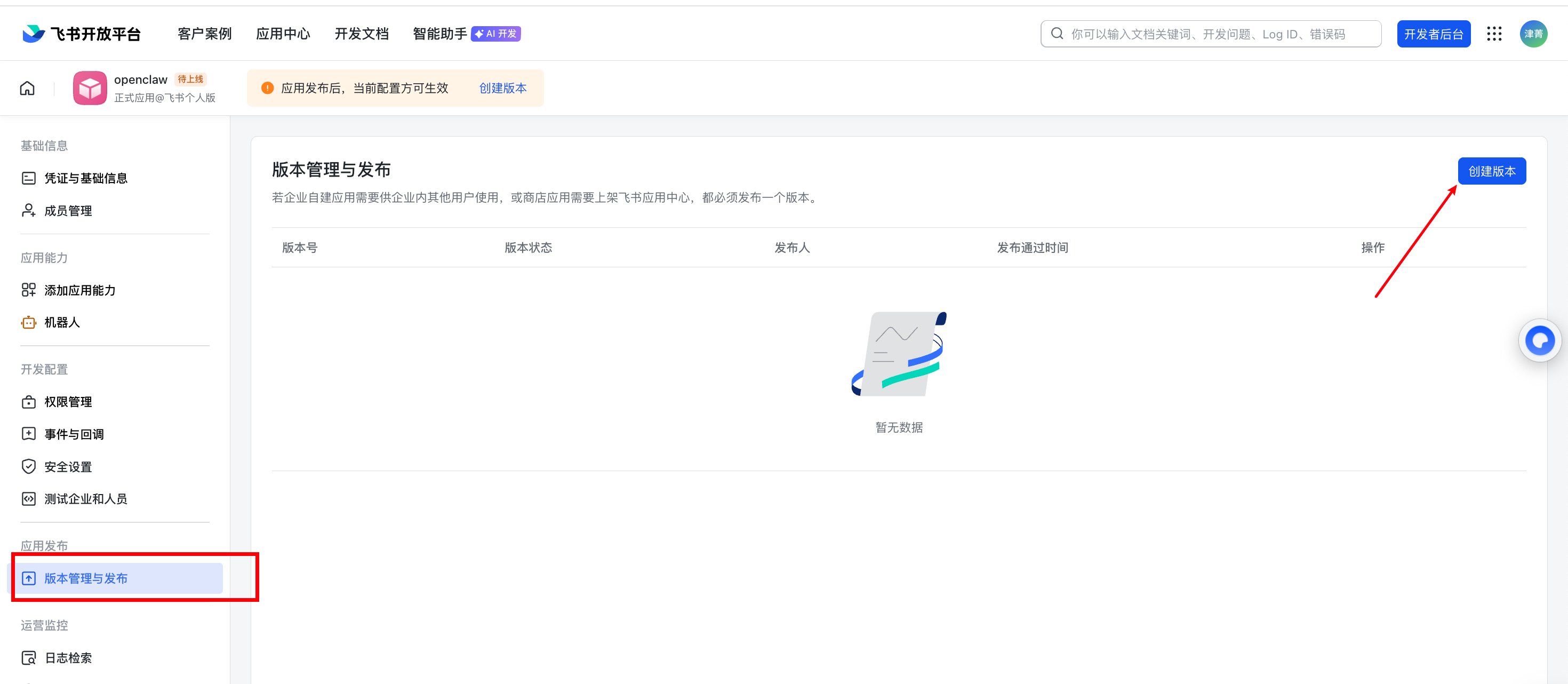Click the 权限管理 lock icon
This screenshot has width=1568, height=684.
pos(29,402)
